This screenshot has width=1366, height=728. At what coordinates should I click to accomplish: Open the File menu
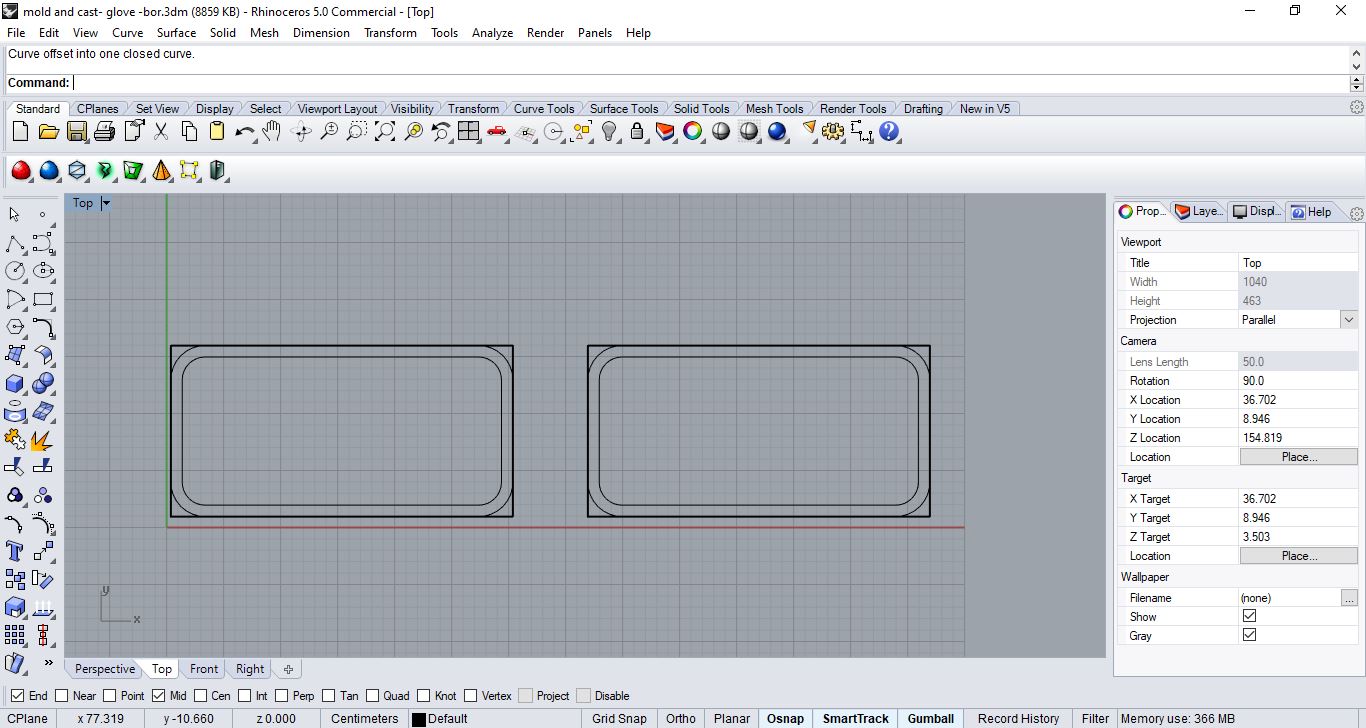[x=16, y=32]
